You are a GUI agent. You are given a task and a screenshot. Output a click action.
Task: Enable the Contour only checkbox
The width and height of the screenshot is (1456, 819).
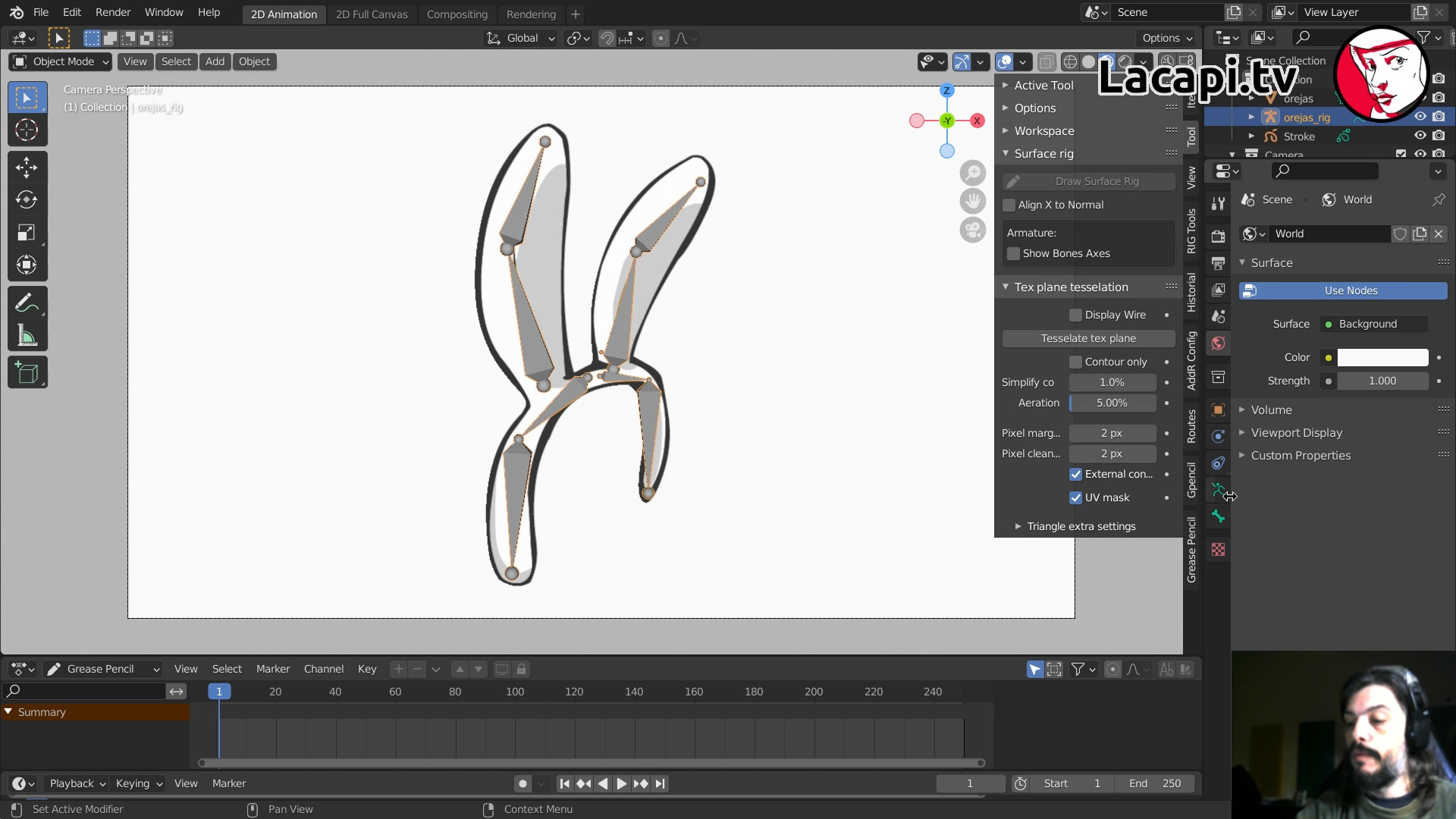point(1075,362)
